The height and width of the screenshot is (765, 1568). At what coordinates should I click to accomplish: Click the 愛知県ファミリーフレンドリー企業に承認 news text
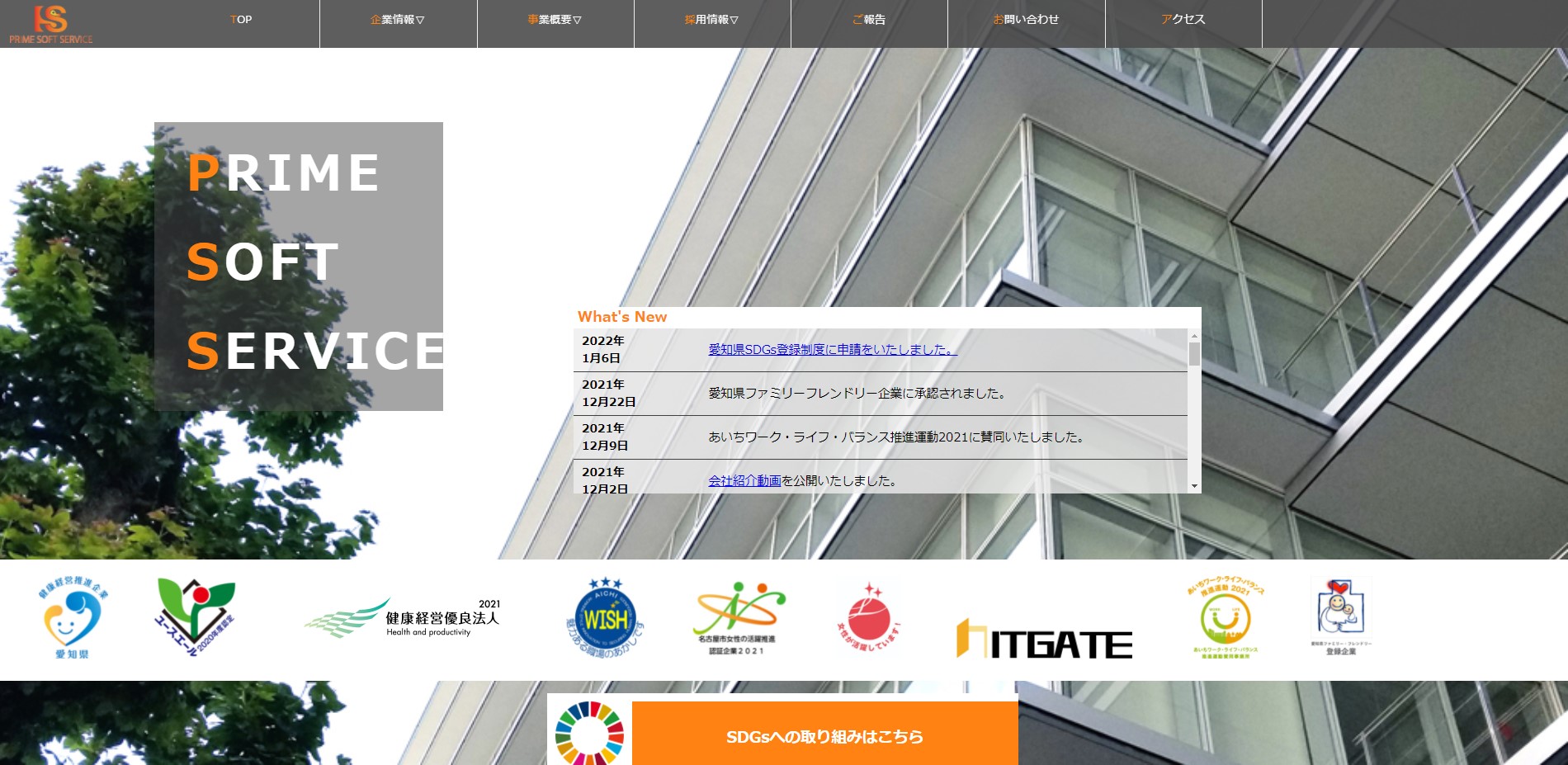[x=858, y=394]
